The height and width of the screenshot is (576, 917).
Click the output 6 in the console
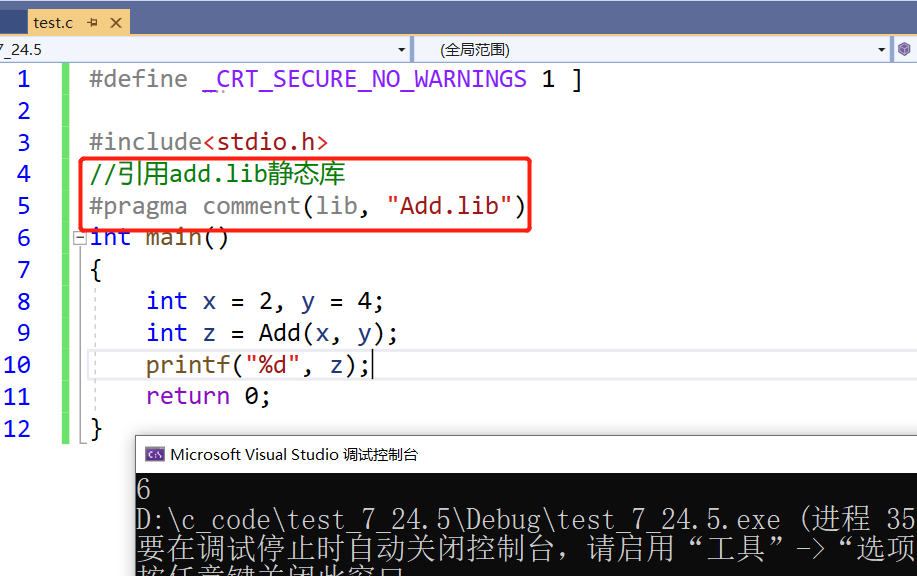[x=143, y=489]
